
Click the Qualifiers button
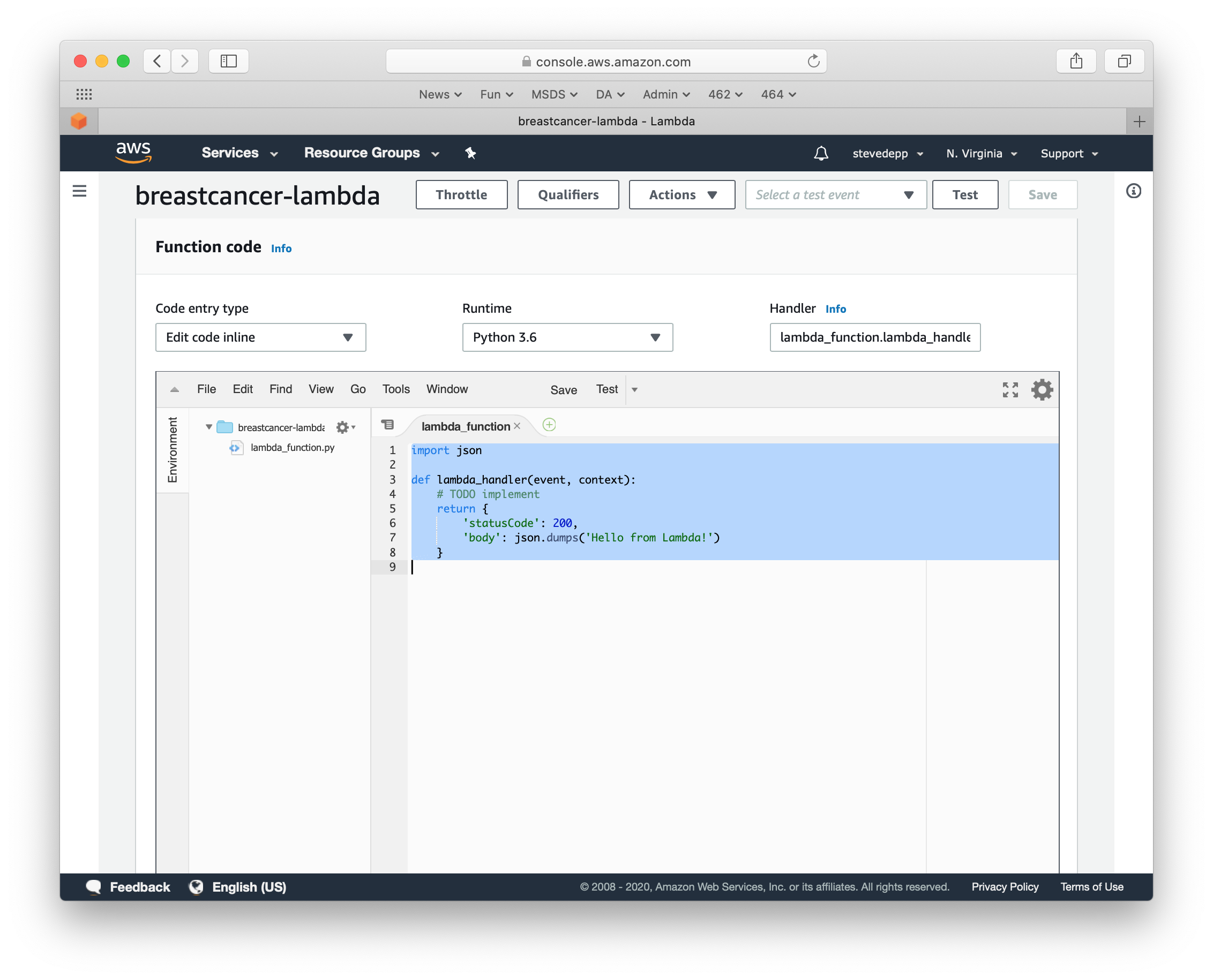click(x=568, y=195)
